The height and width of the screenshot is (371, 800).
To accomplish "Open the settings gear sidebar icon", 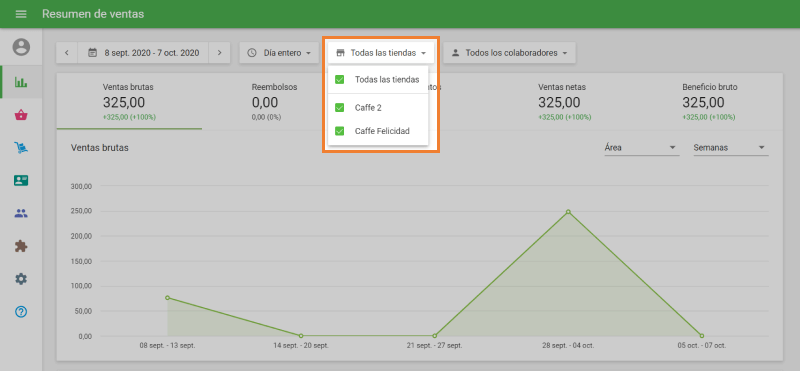I will (21, 279).
